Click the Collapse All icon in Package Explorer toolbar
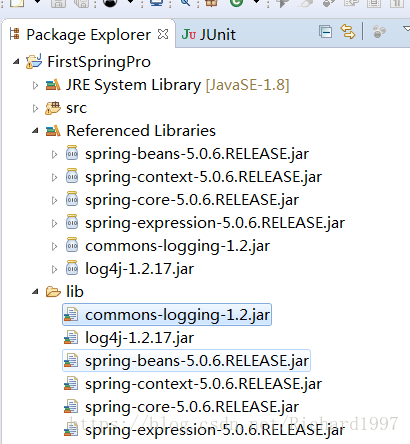The width and height of the screenshot is (410, 444). [x=325, y=32]
